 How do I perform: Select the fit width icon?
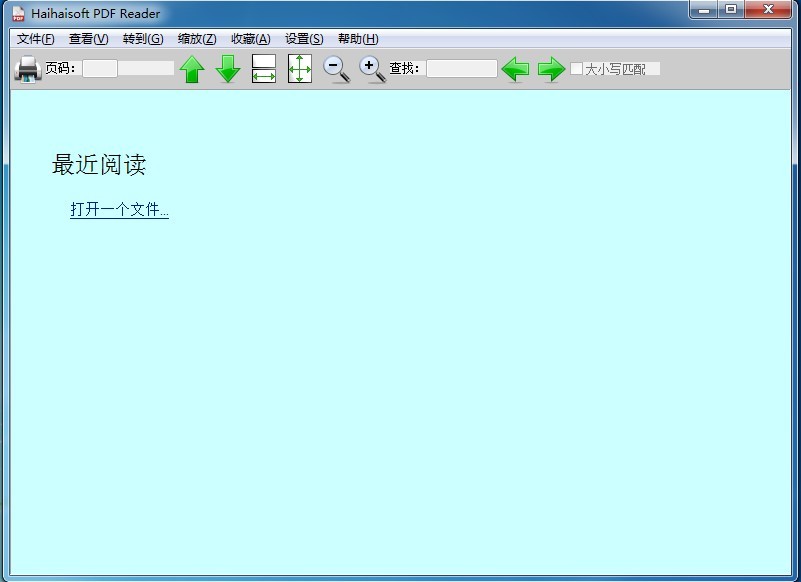(x=264, y=69)
